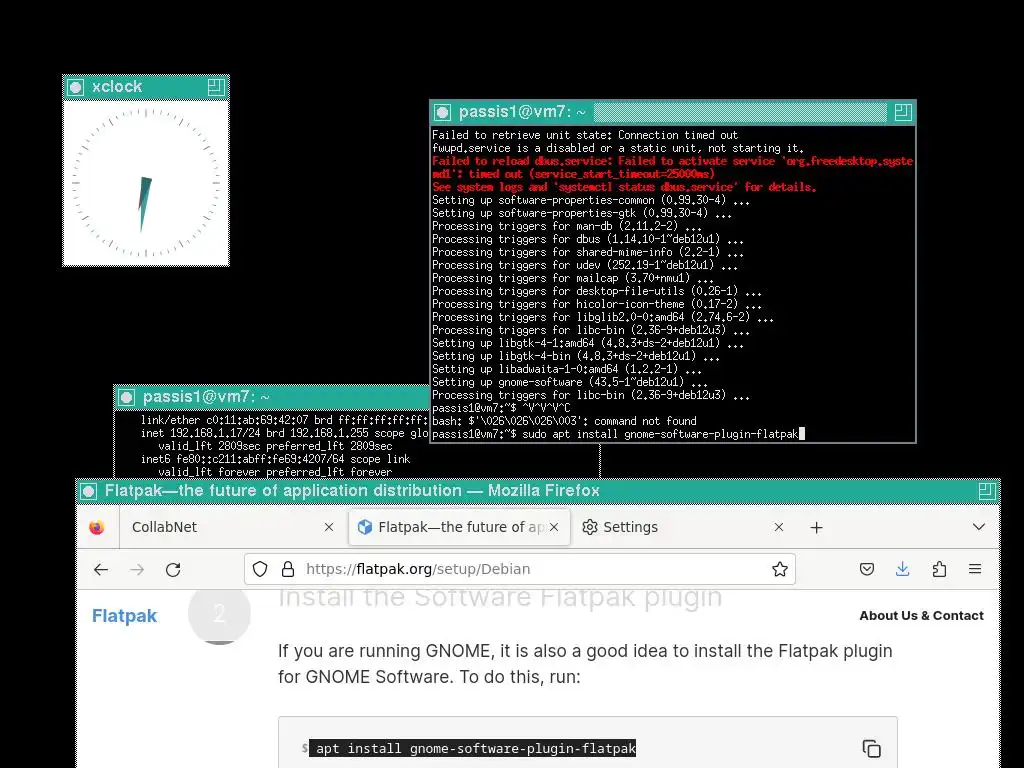Click Firefox window maximize corner icon
The width and height of the screenshot is (1024, 768).
(x=987, y=491)
